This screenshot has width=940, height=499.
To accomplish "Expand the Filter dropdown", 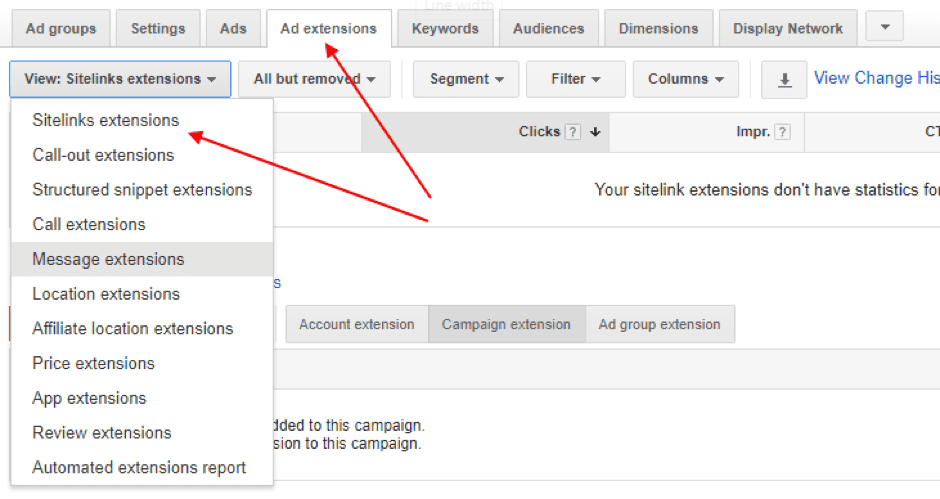I will click(x=575, y=79).
